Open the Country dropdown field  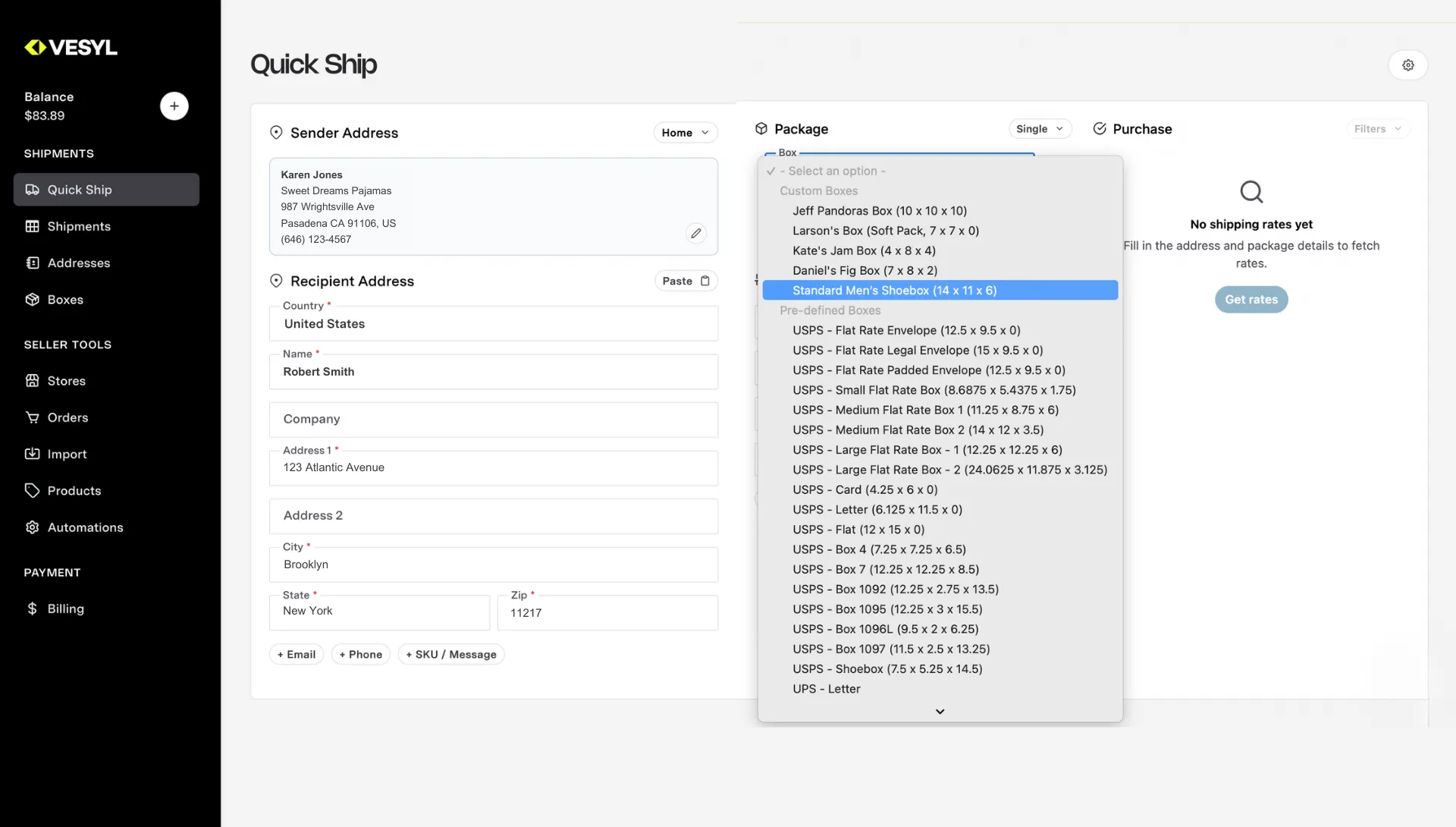[x=494, y=324]
